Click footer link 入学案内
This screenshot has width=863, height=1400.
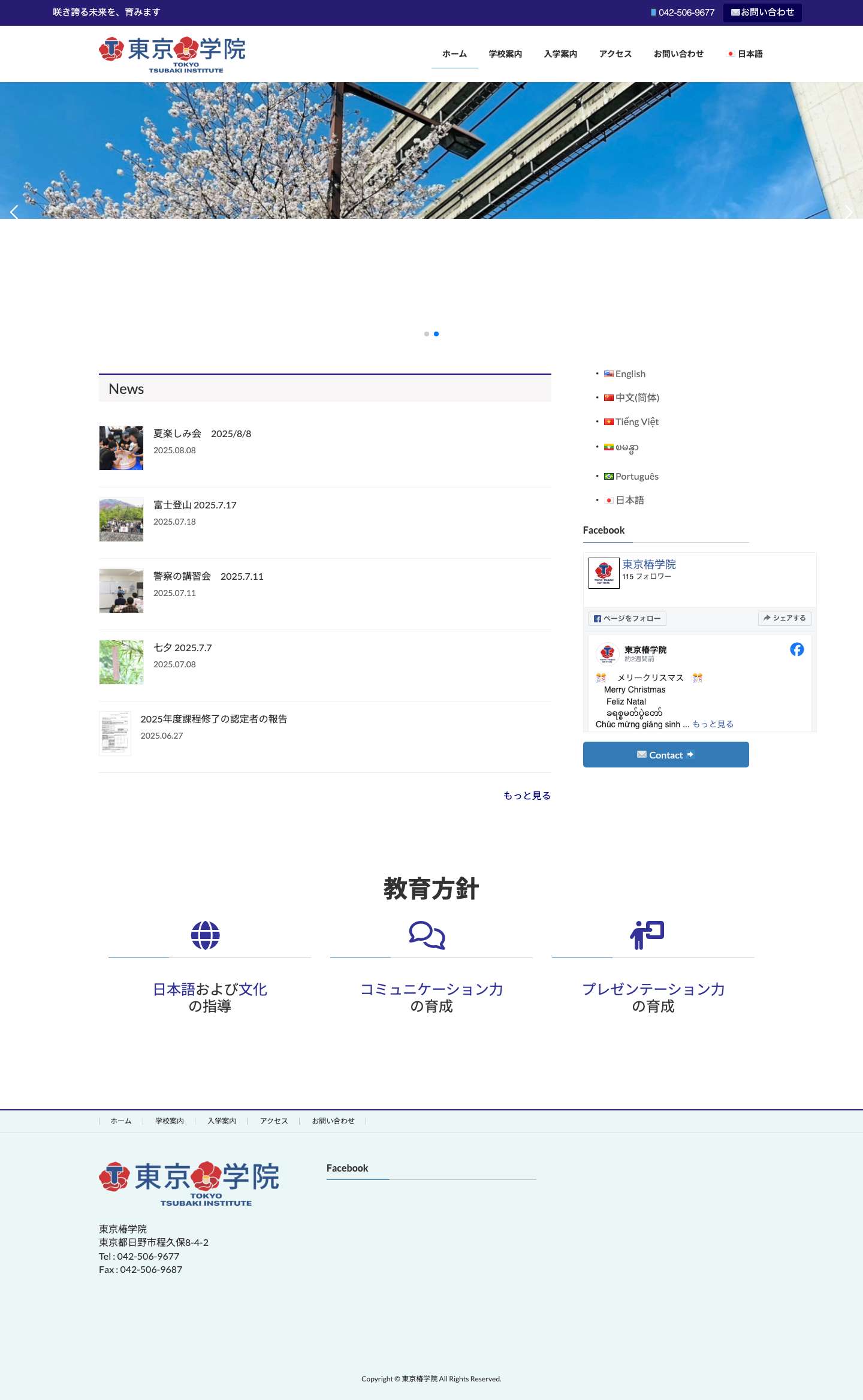(222, 1121)
